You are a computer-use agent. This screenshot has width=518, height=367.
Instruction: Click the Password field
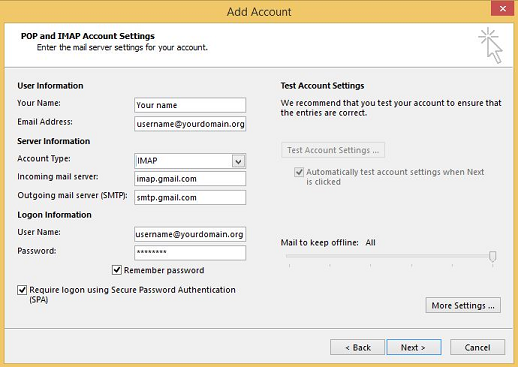pos(190,253)
